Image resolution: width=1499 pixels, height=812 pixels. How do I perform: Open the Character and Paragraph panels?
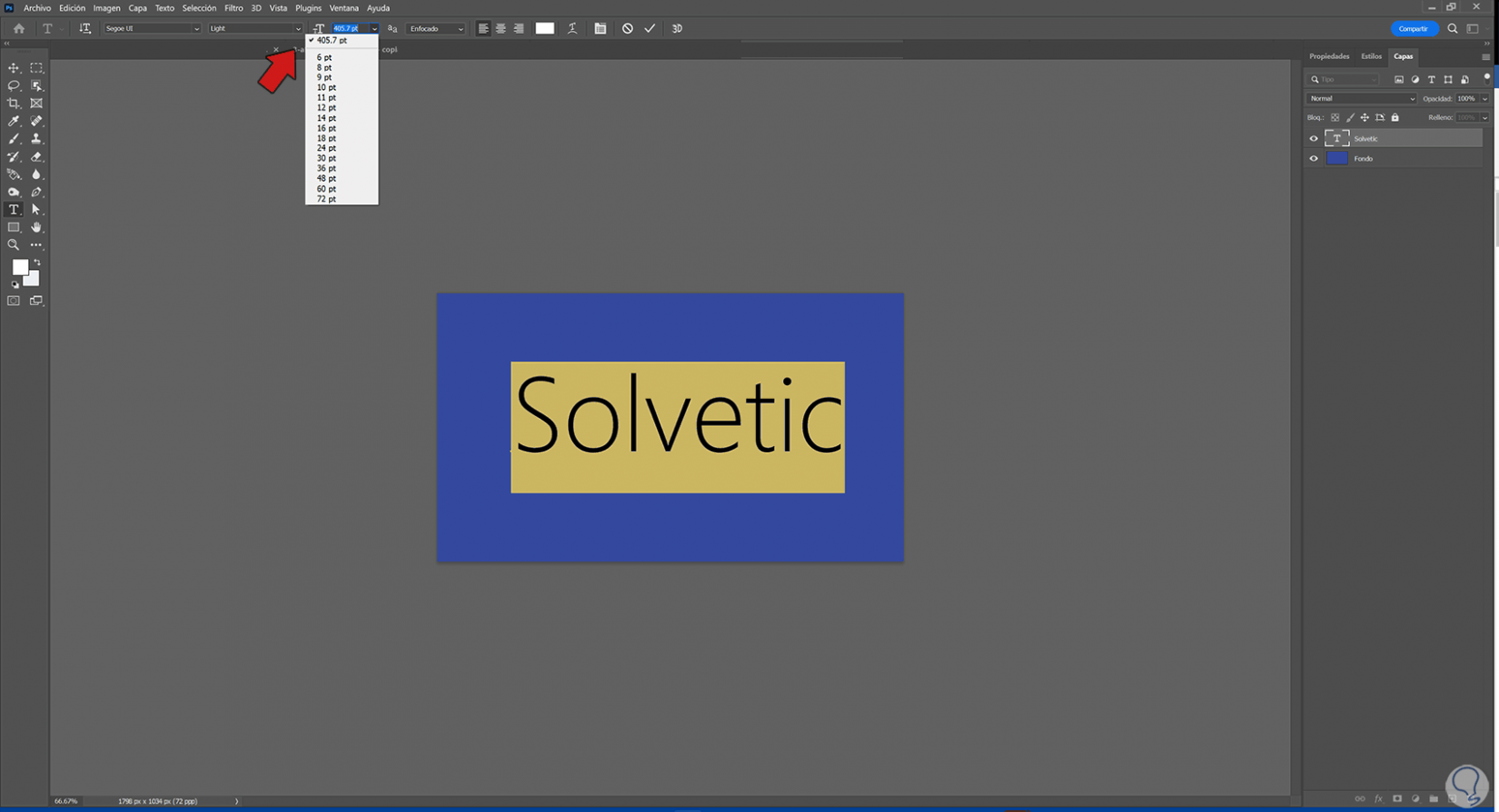click(601, 28)
